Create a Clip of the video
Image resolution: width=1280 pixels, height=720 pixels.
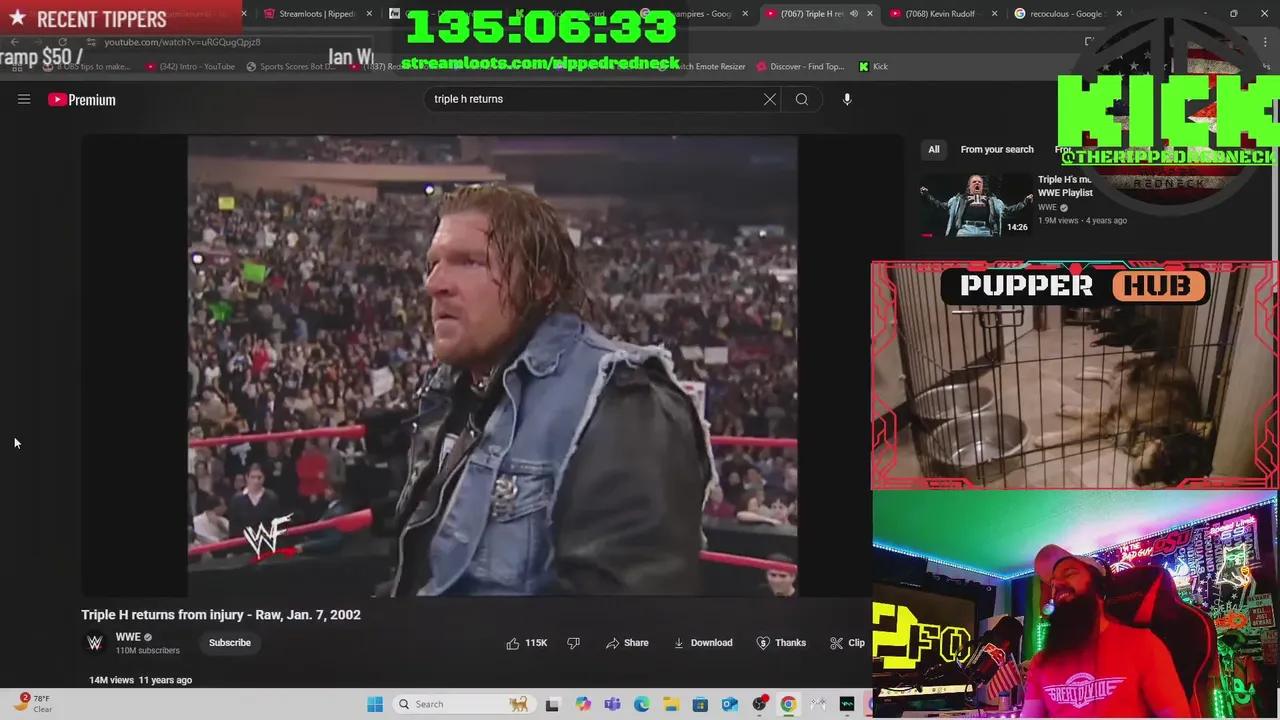pyautogui.click(x=847, y=643)
